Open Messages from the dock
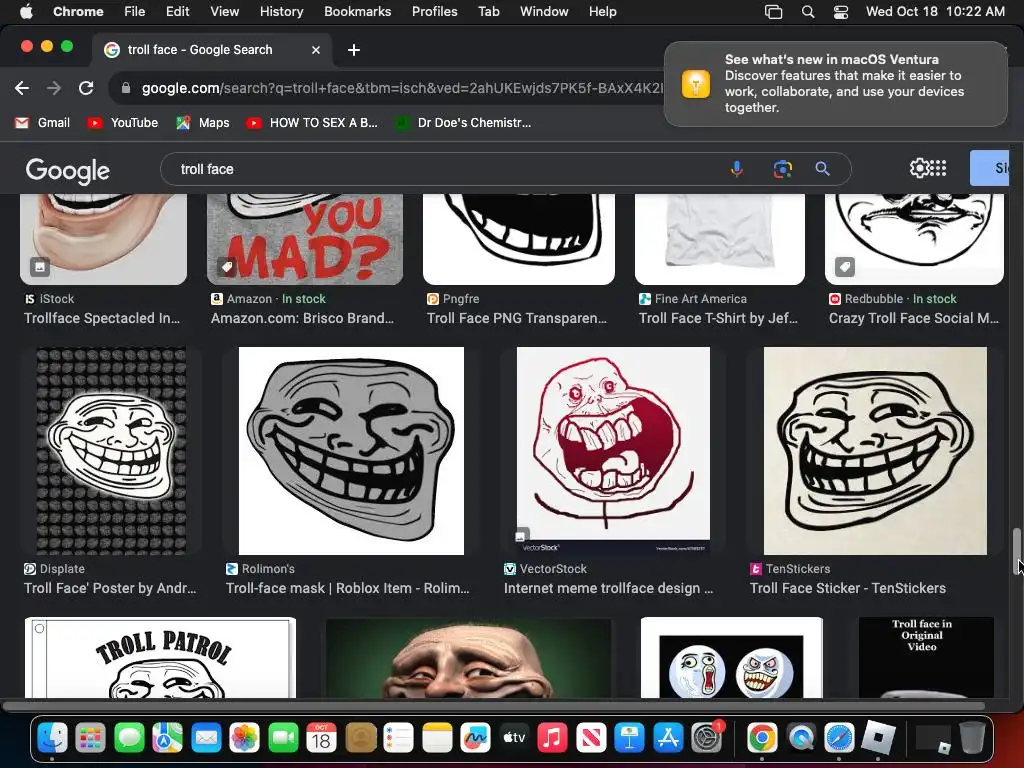 pos(129,739)
